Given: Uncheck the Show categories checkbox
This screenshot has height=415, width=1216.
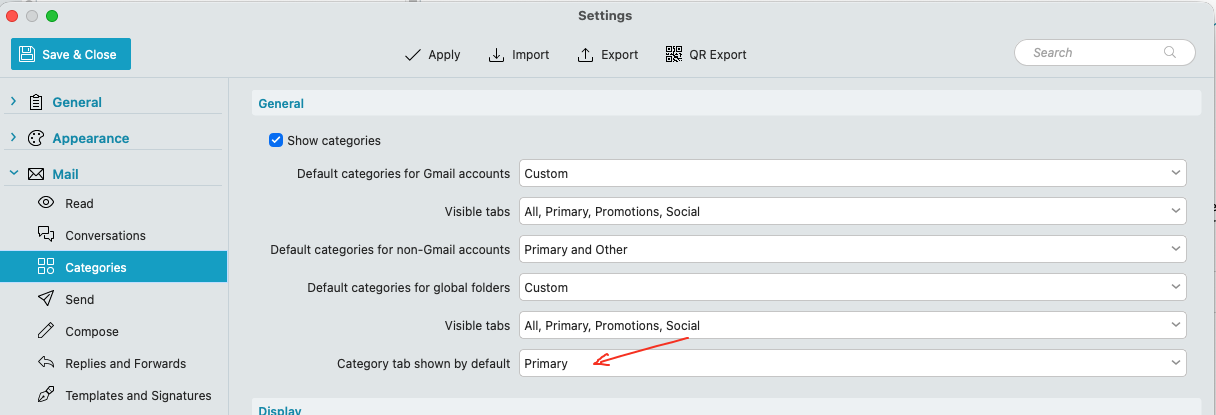Looking at the screenshot, I should [277, 141].
